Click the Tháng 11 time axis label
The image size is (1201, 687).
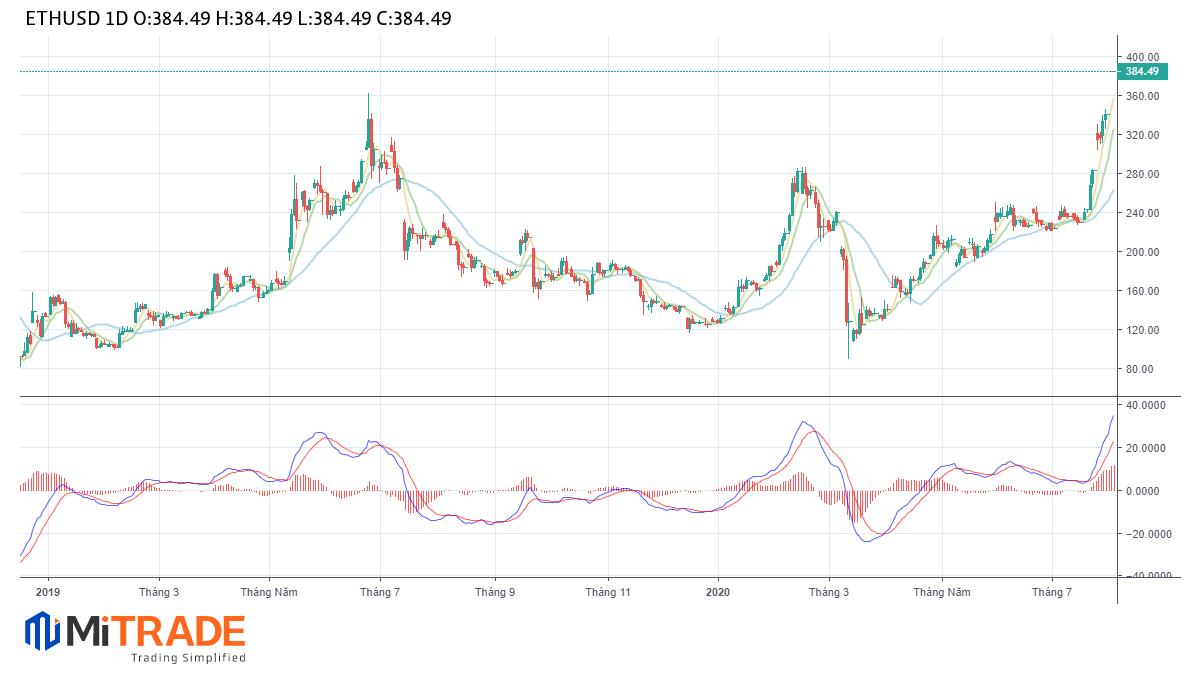(x=606, y=592)
